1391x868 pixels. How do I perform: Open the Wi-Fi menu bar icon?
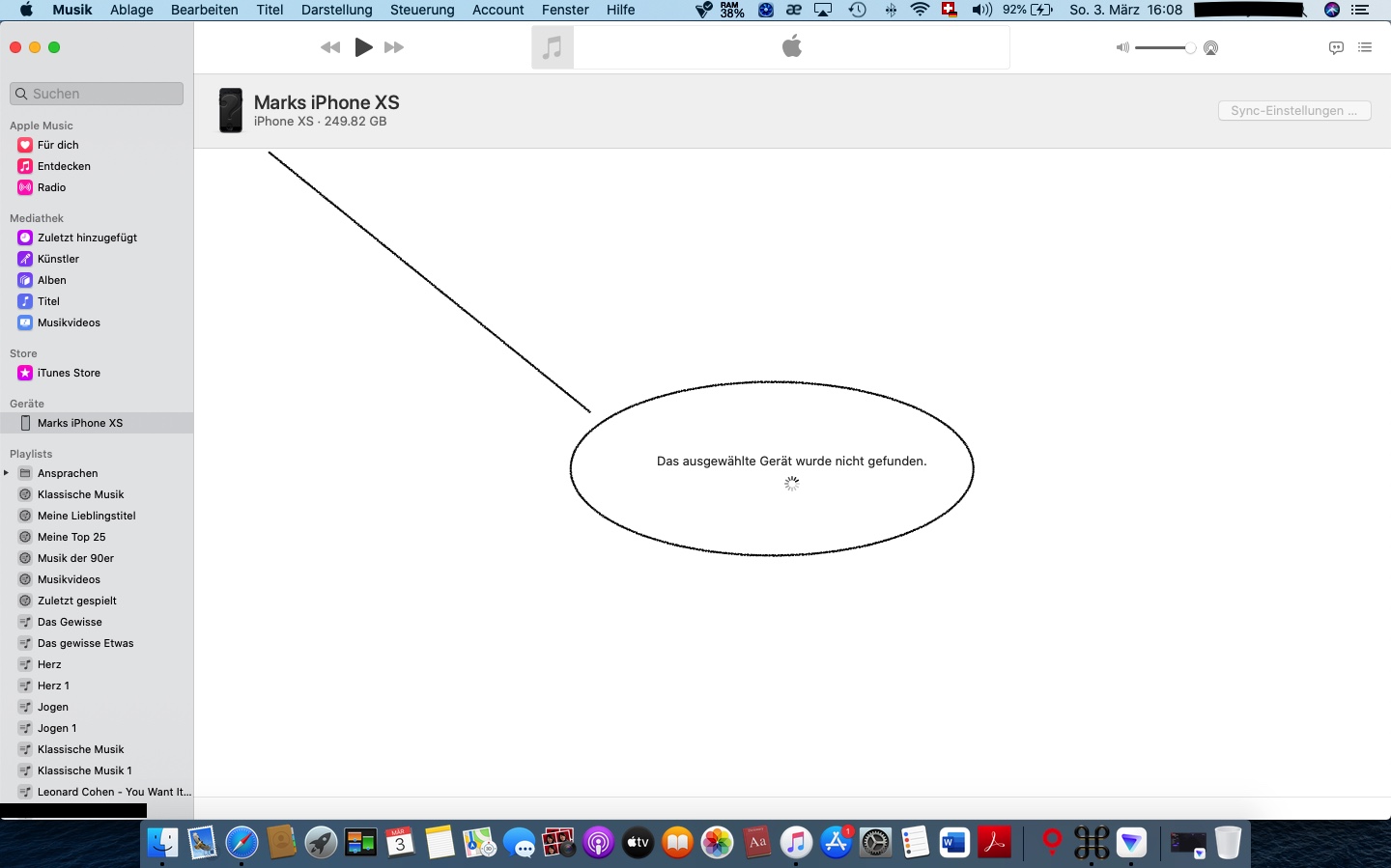(x=920, y=10)
